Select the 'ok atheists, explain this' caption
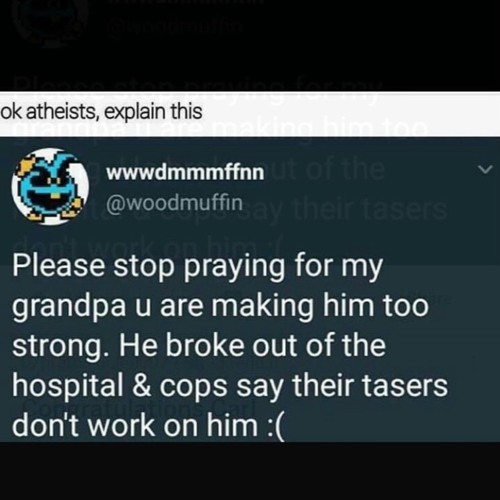500x500 pixels. pyautogui.click(x=101, y=111)
